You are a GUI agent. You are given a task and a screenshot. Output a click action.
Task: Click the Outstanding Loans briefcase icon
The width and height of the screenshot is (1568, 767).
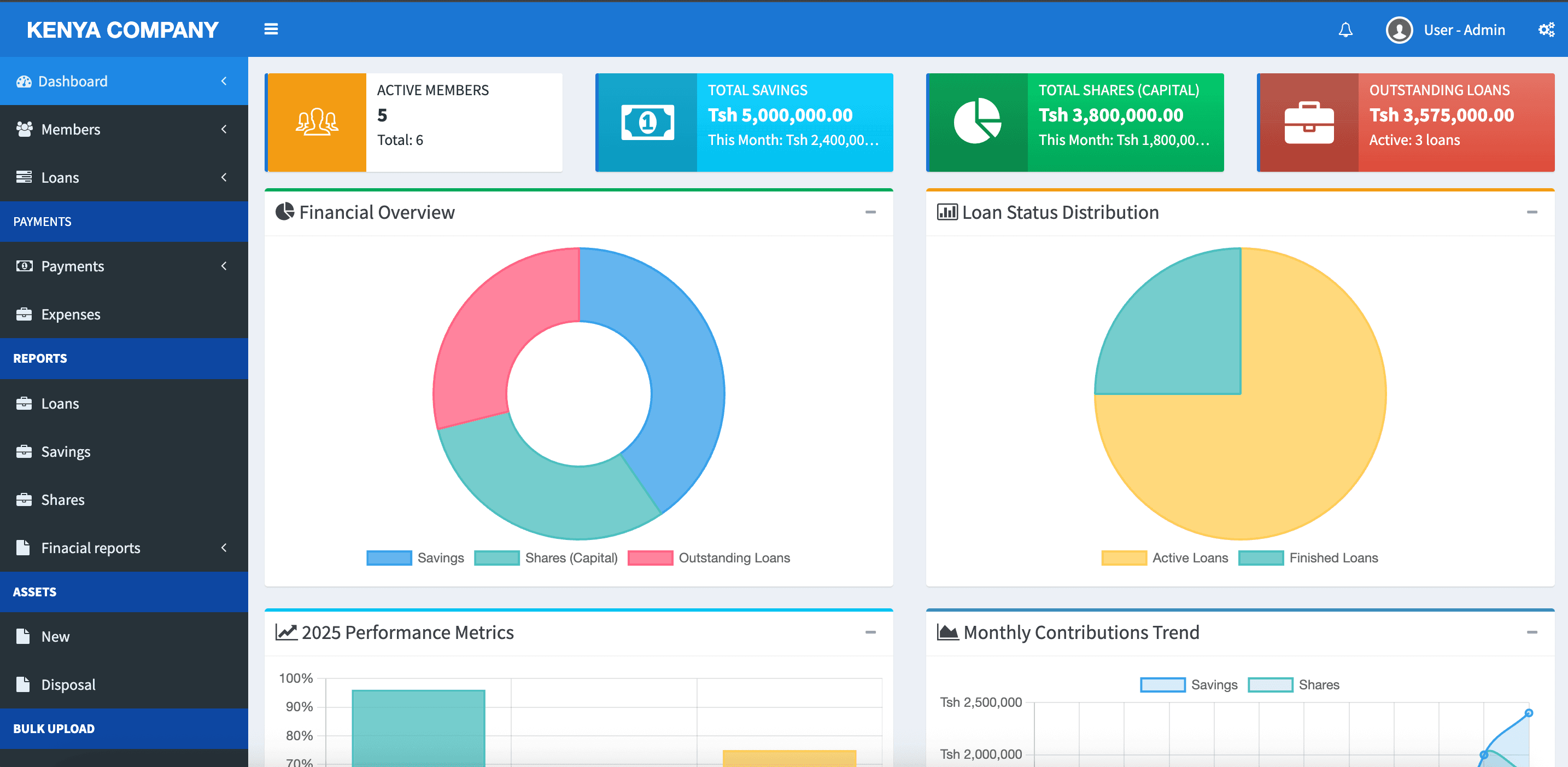point(1309,123)
